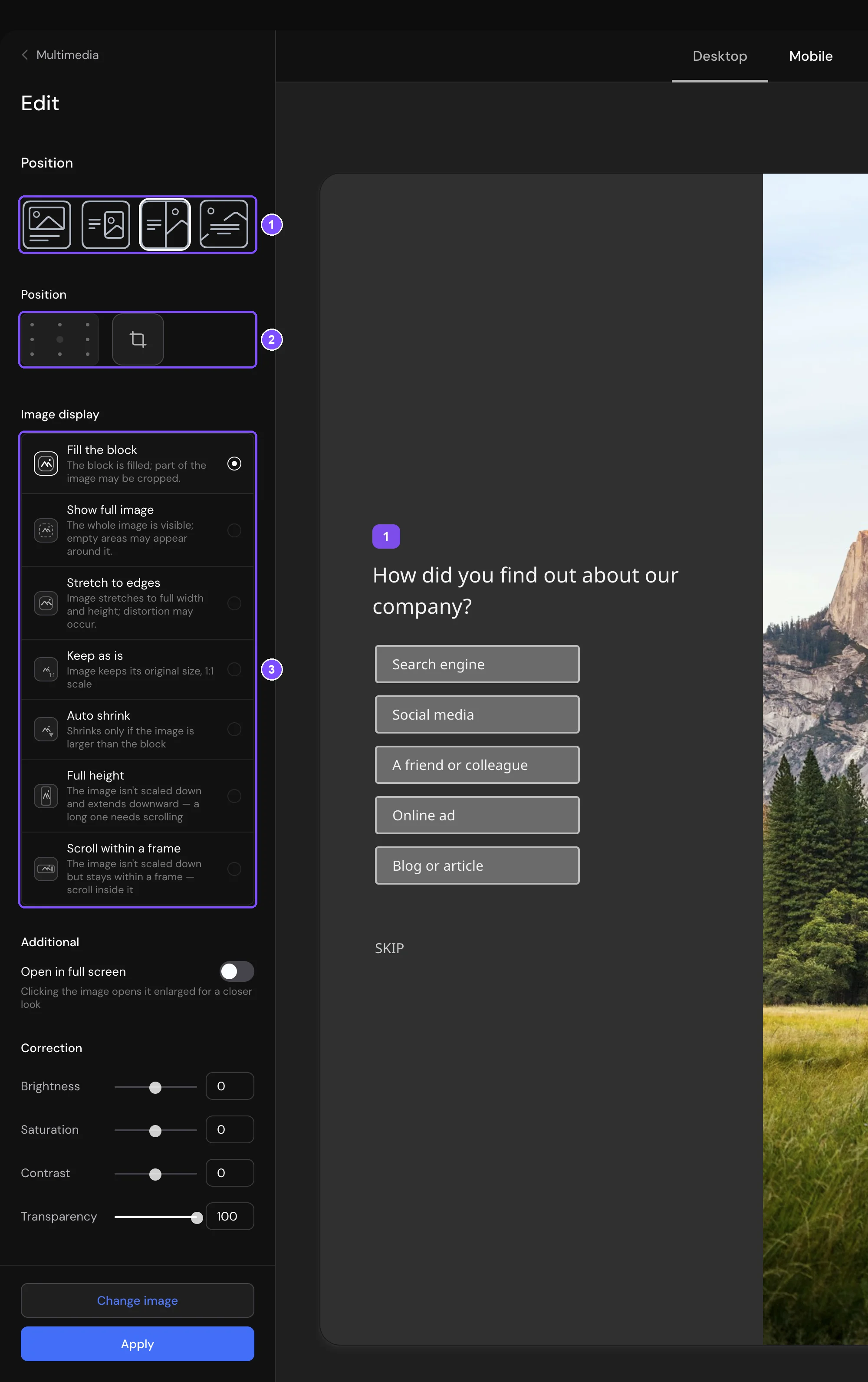Select the Fill the block radio button
868x1382 pixels.
pos(234,463)
